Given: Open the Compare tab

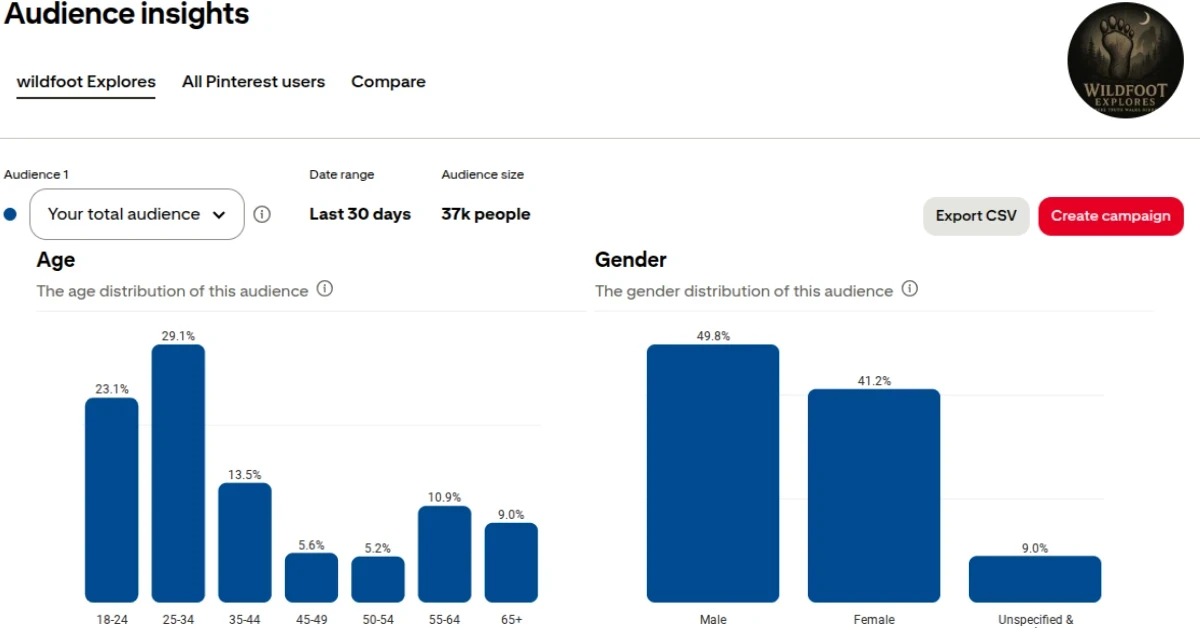Looking at the screenshot, I should pos(388,82).
